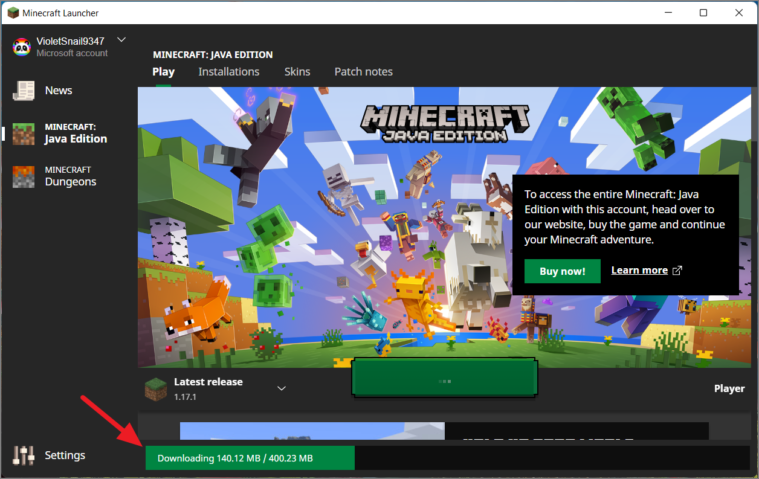Open the Skins tab
Screen dimensions: 759x479
pyautogui.click(x=297, y=72)
